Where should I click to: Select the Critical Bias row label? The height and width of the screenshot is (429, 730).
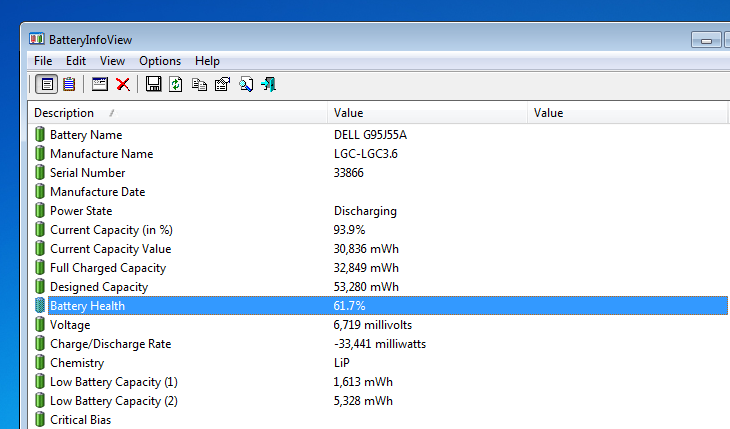(81, 420)
